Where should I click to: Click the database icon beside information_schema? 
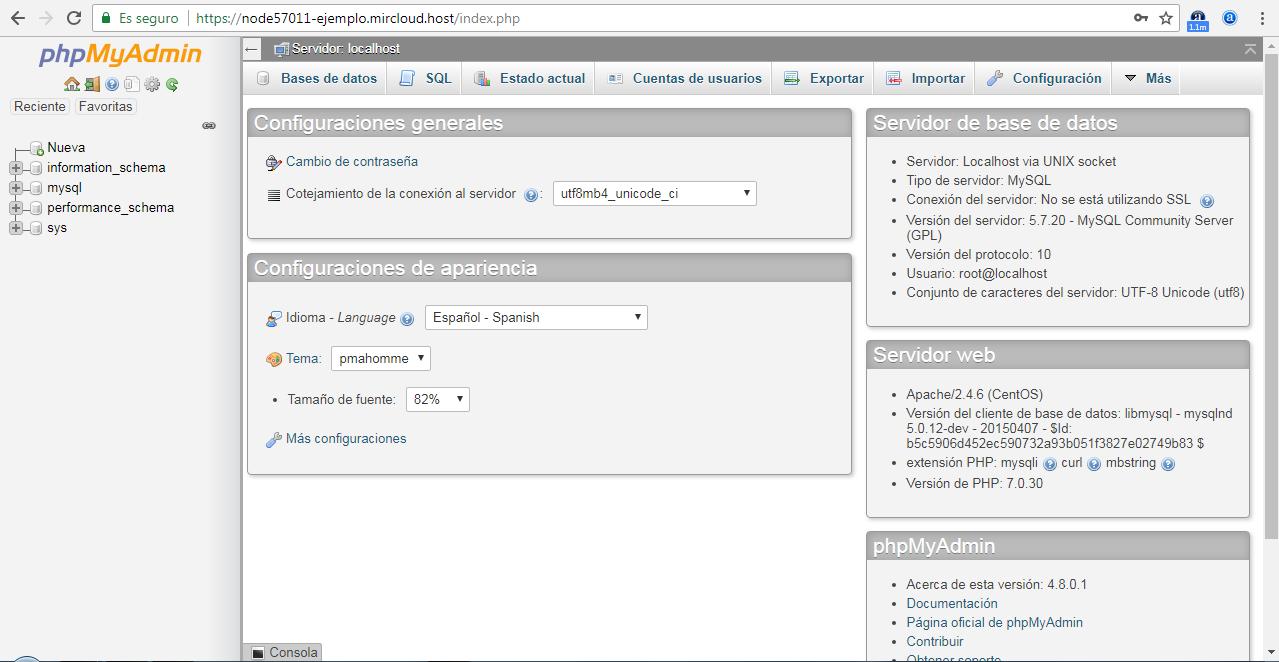[36, 168]
